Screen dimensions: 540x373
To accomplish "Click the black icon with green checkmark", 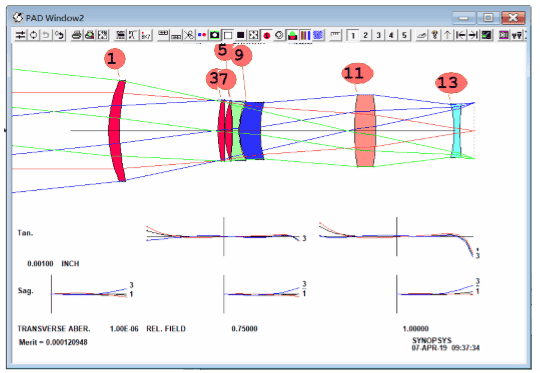I will pyautogui.click(x=486, y=35).
